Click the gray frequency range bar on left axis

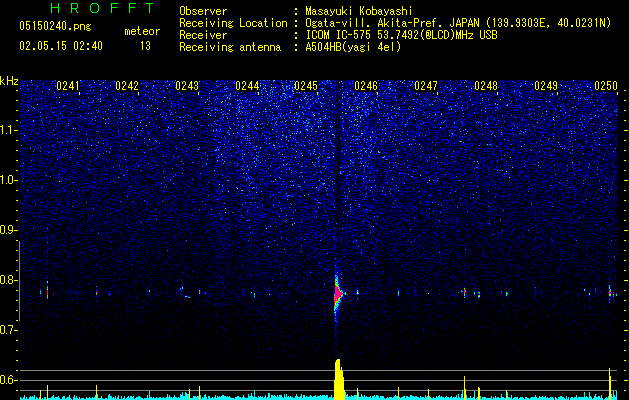click(x=19, y=281)
